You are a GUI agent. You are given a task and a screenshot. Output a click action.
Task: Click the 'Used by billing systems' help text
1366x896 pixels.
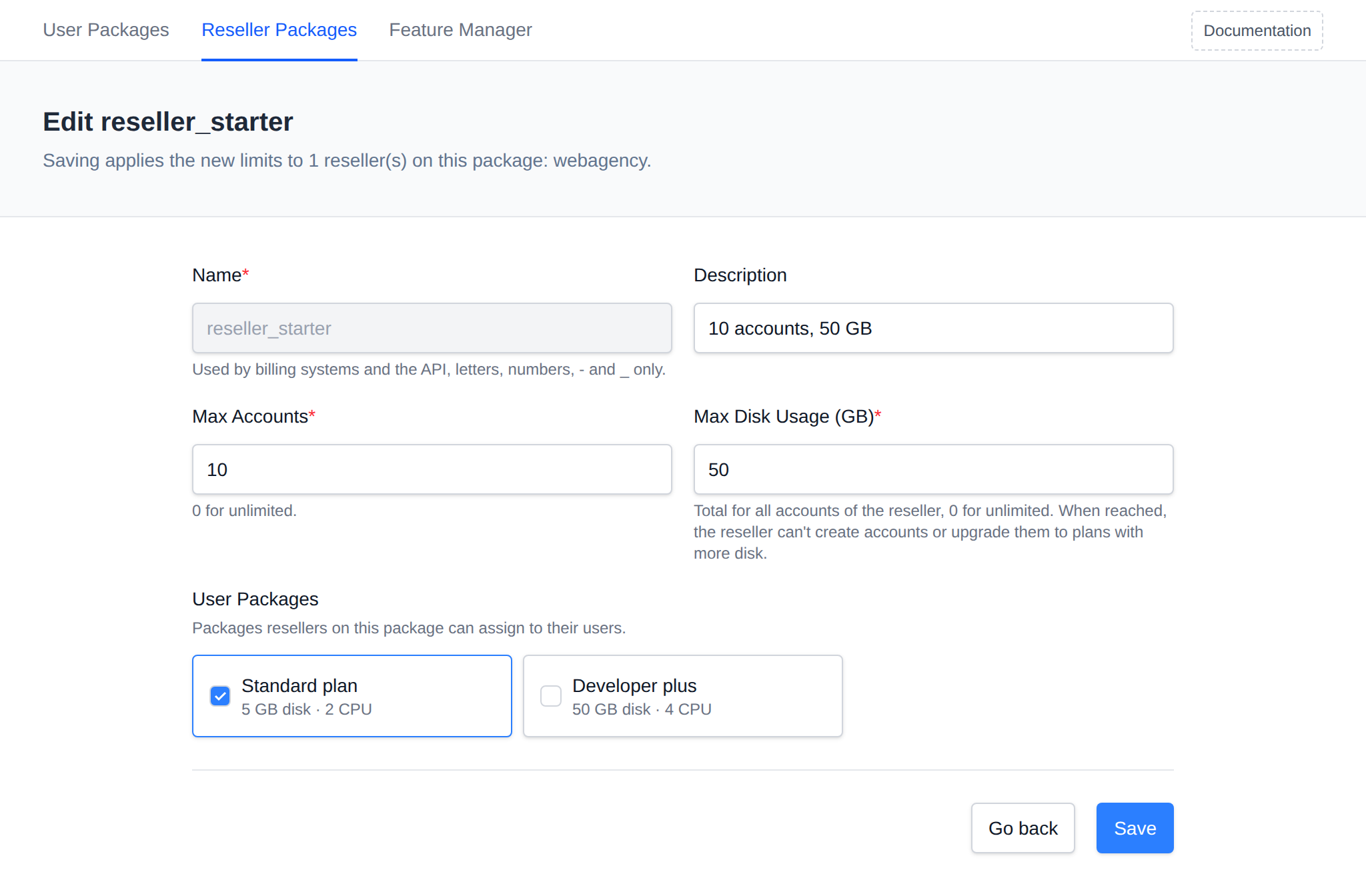click(429, 369)
